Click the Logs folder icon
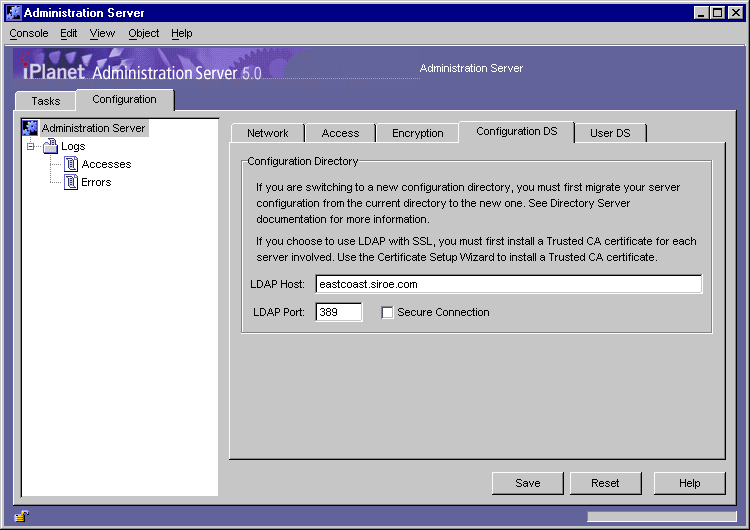This screenshot has height=530, width=750. (x=50, y=146)
